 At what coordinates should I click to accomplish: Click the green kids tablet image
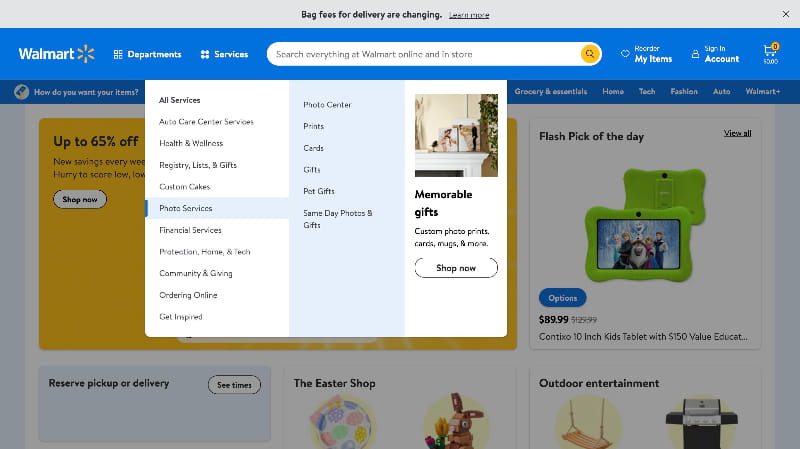(645, 225)
